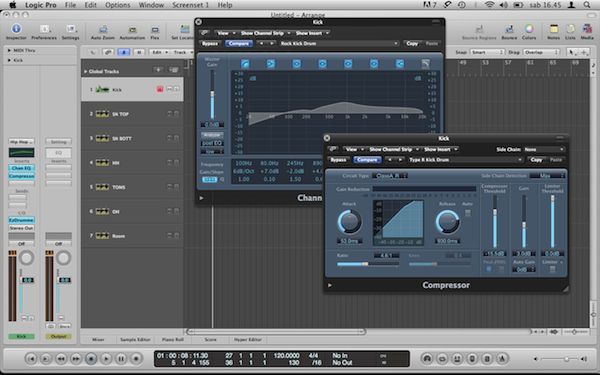Screen dimensions: 600x375
Task: Open the Side Chain Detection dropdown
Action: [547, 176]
